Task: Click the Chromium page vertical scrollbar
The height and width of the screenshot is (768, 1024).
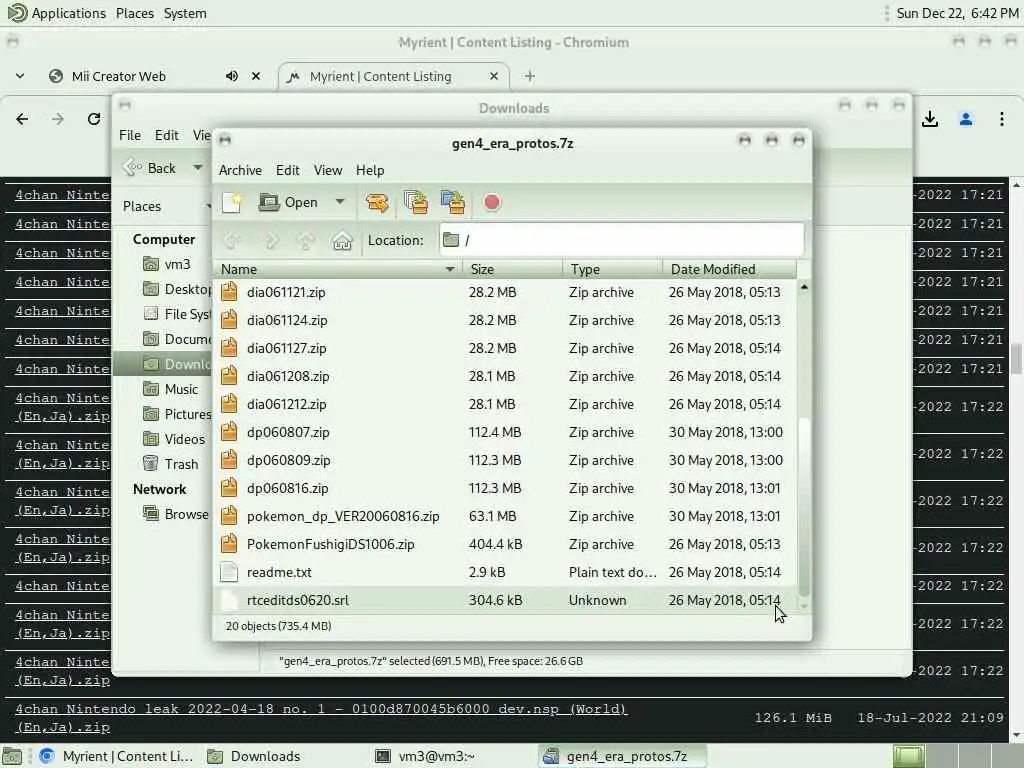Action: (x=1016, y=359)
